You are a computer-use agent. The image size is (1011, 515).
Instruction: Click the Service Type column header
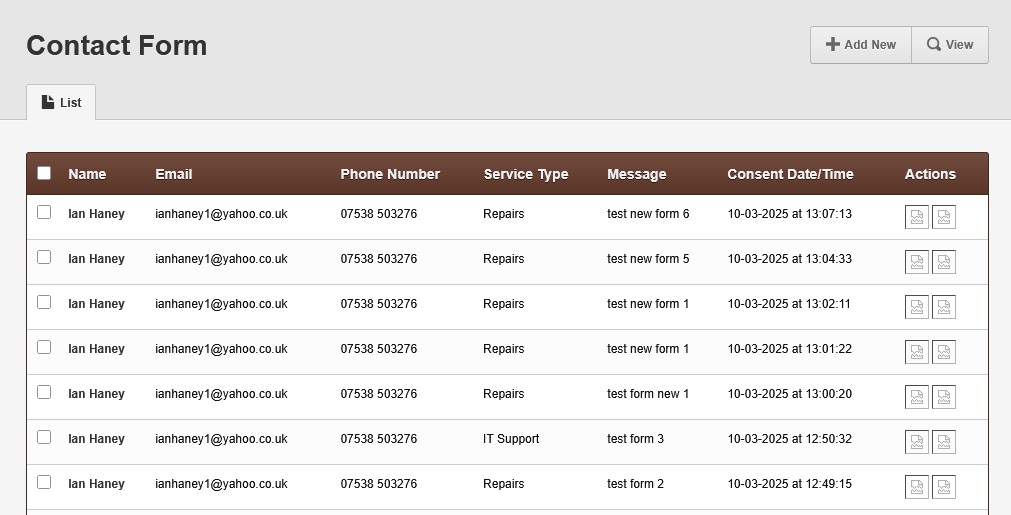[x=526, y=175]
